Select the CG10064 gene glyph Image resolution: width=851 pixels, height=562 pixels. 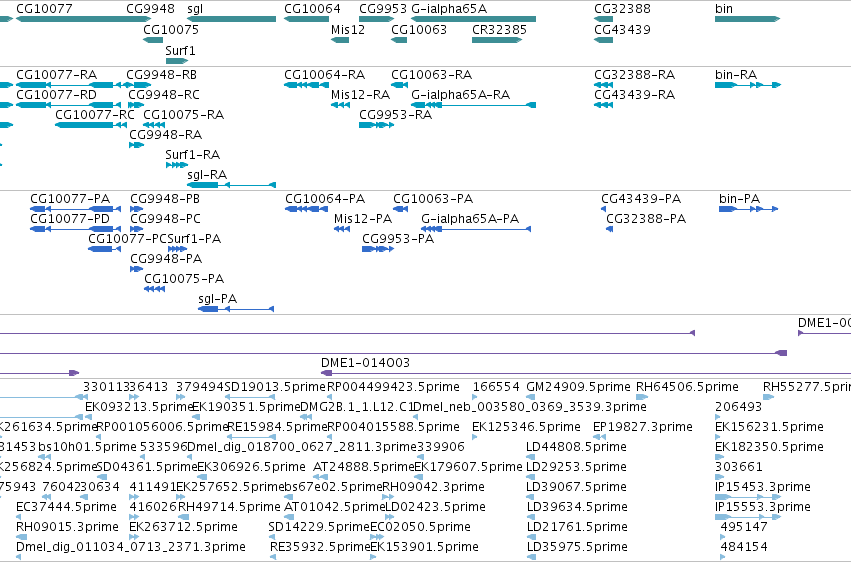click(x=307, y=19)
